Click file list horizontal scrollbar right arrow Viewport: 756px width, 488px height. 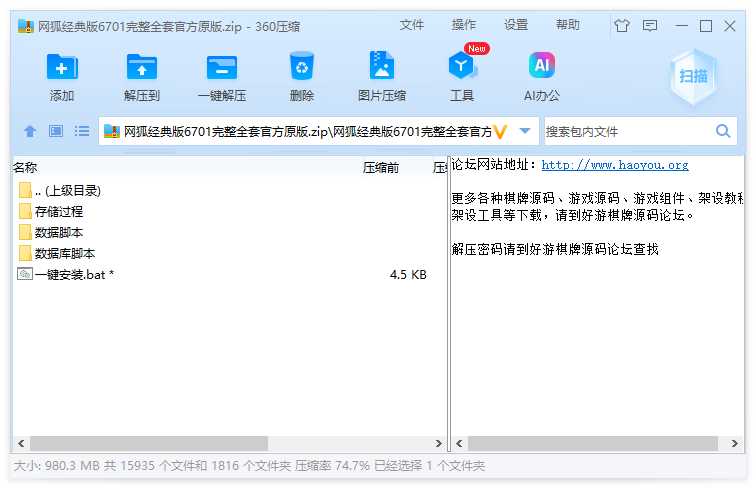[x=438, y=443]
